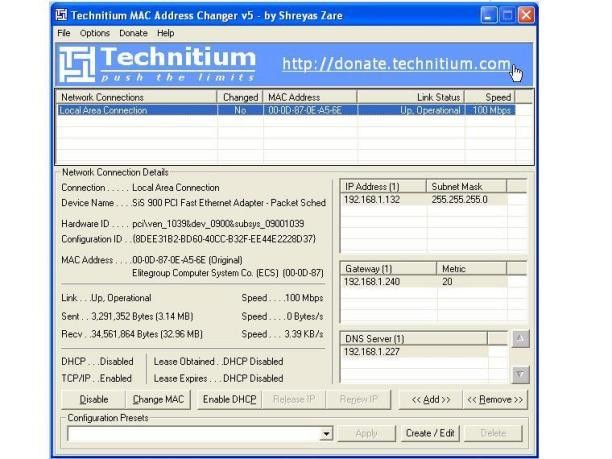Click the MAC Address column header
The image size is (612, 459).
click(x=310, y=97)
